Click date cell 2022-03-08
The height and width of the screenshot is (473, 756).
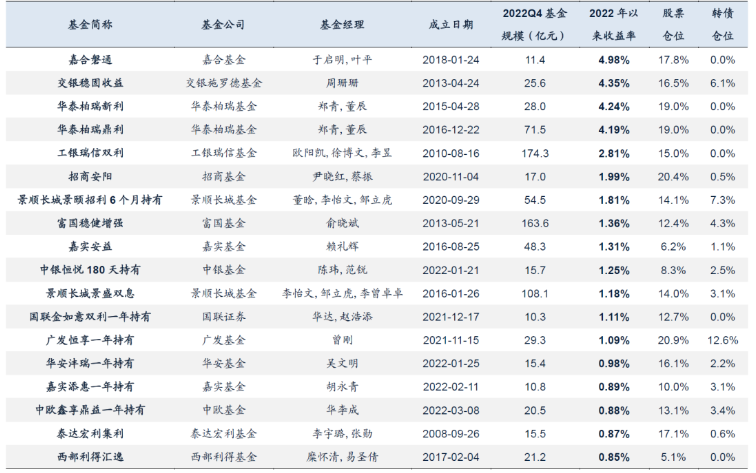451,410
